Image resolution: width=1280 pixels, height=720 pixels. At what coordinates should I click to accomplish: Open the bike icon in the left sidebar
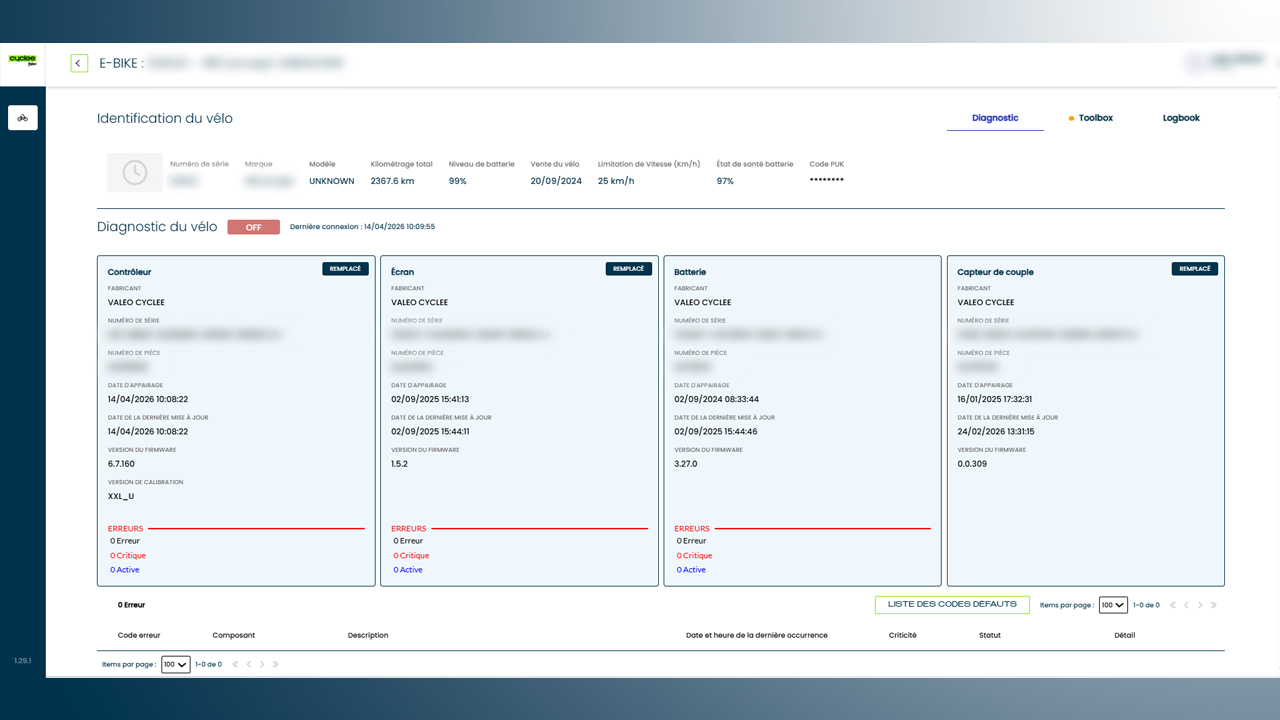coord(23,118)
